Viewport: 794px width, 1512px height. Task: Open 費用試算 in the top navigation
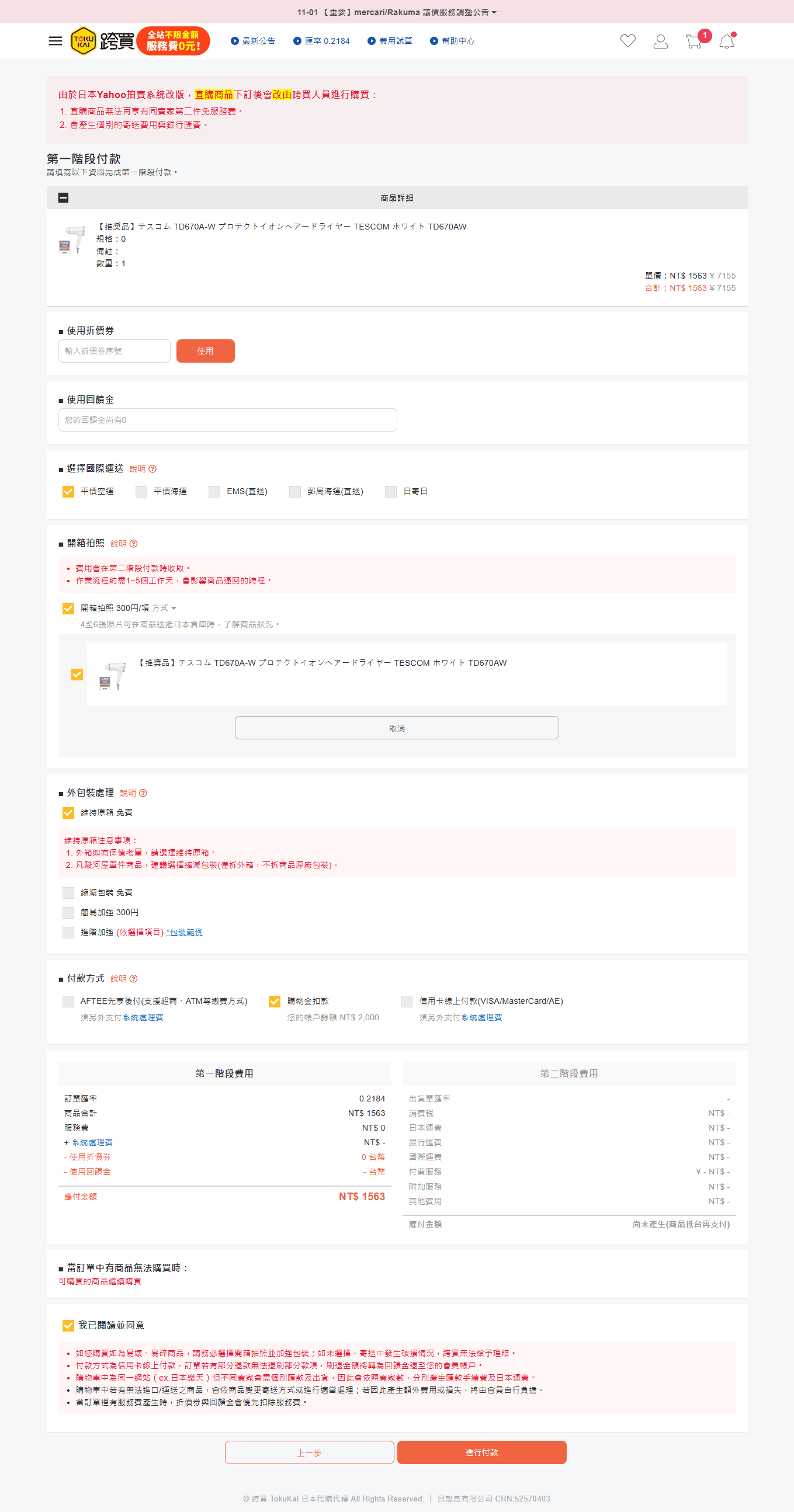click(x=390, y=41)
